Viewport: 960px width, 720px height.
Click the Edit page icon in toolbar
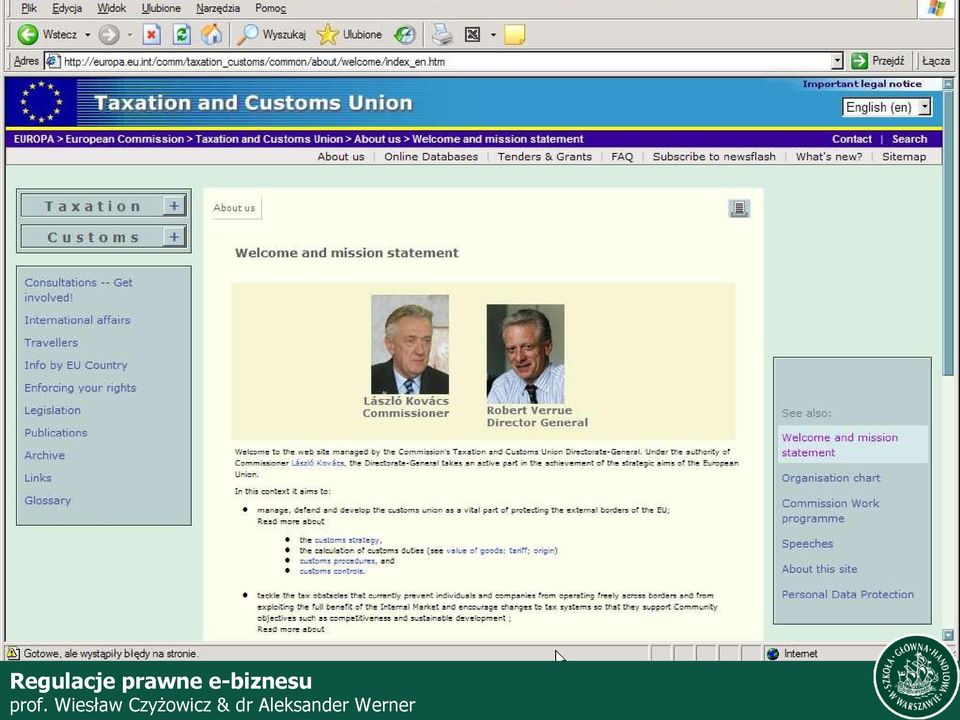(x=472, y=34)
